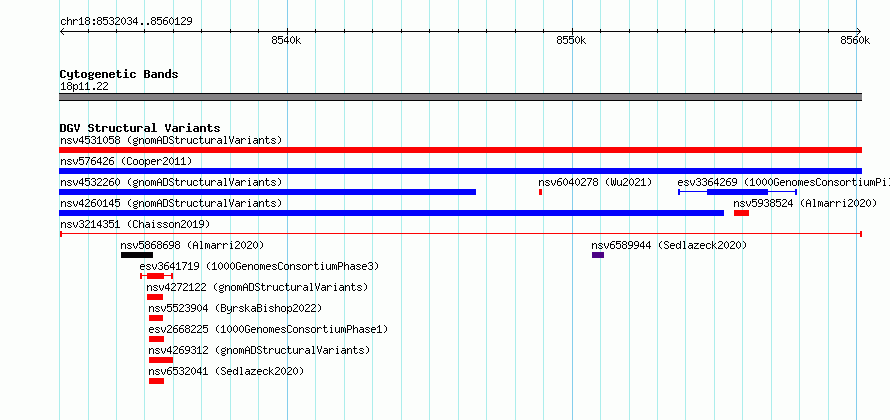890x420 pixels.
Task: Open the esv3364269 1000GenomesConsortium label
Action: [783, 182]
